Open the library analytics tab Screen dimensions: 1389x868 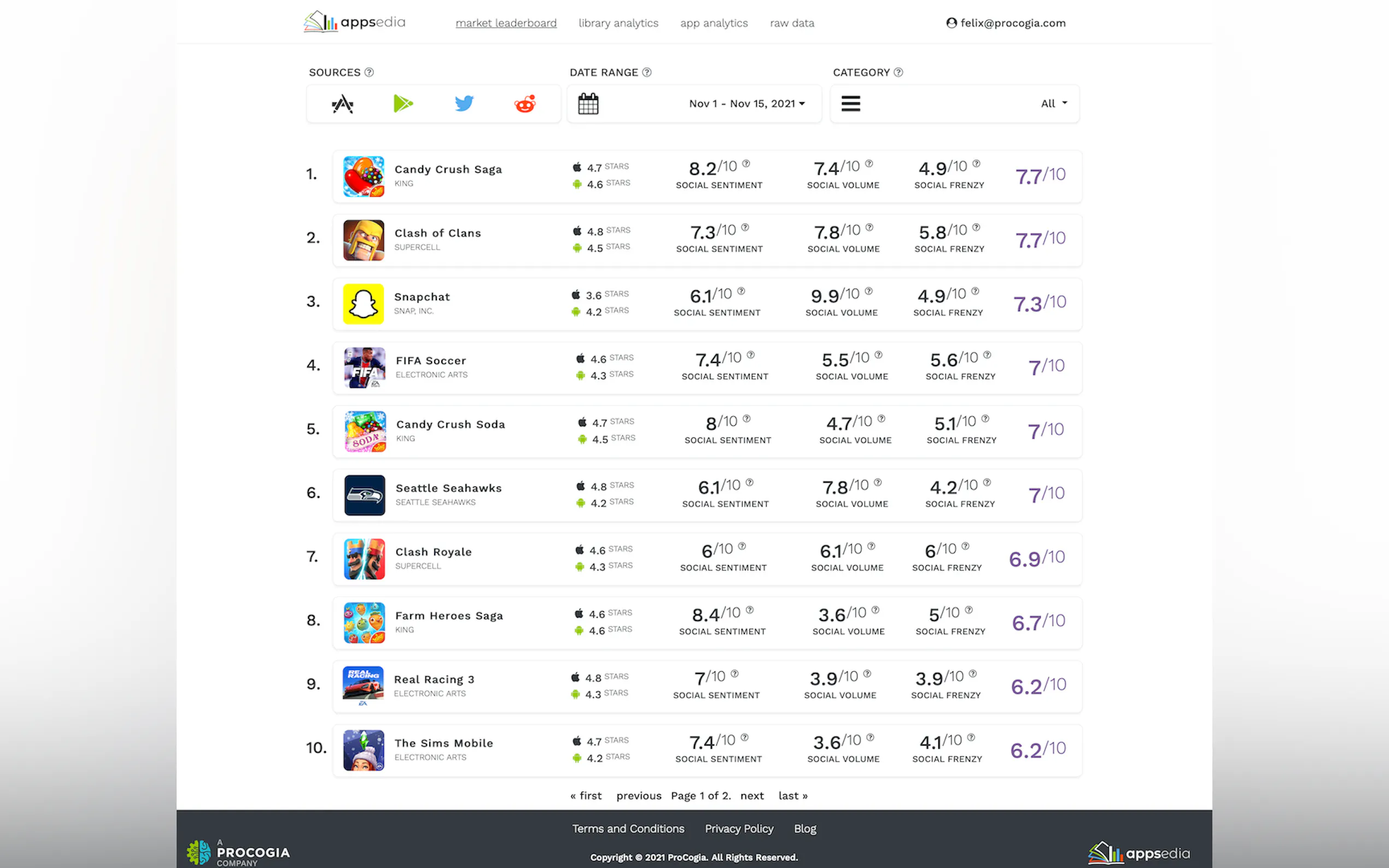coord(618,23)
